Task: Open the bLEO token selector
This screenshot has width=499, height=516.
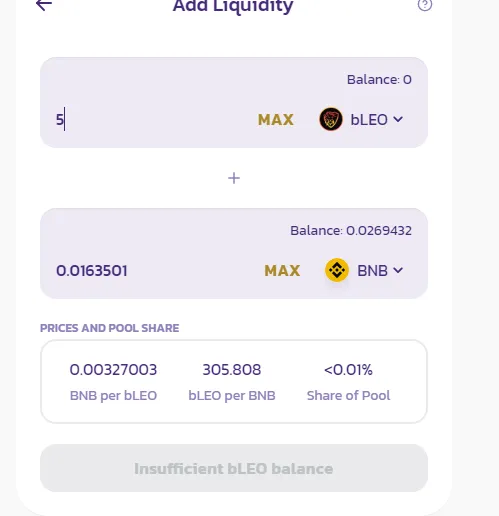Action: pos(361,119)
